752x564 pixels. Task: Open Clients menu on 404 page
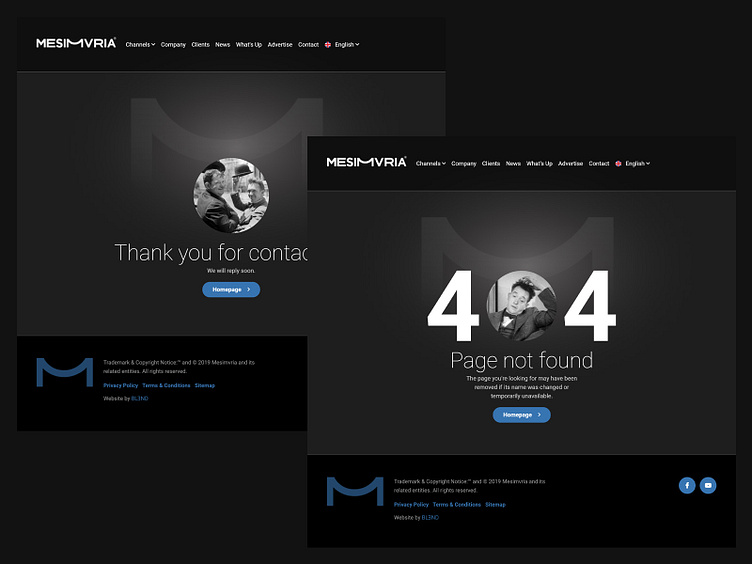pyautogui.click(x=491, y=164)
